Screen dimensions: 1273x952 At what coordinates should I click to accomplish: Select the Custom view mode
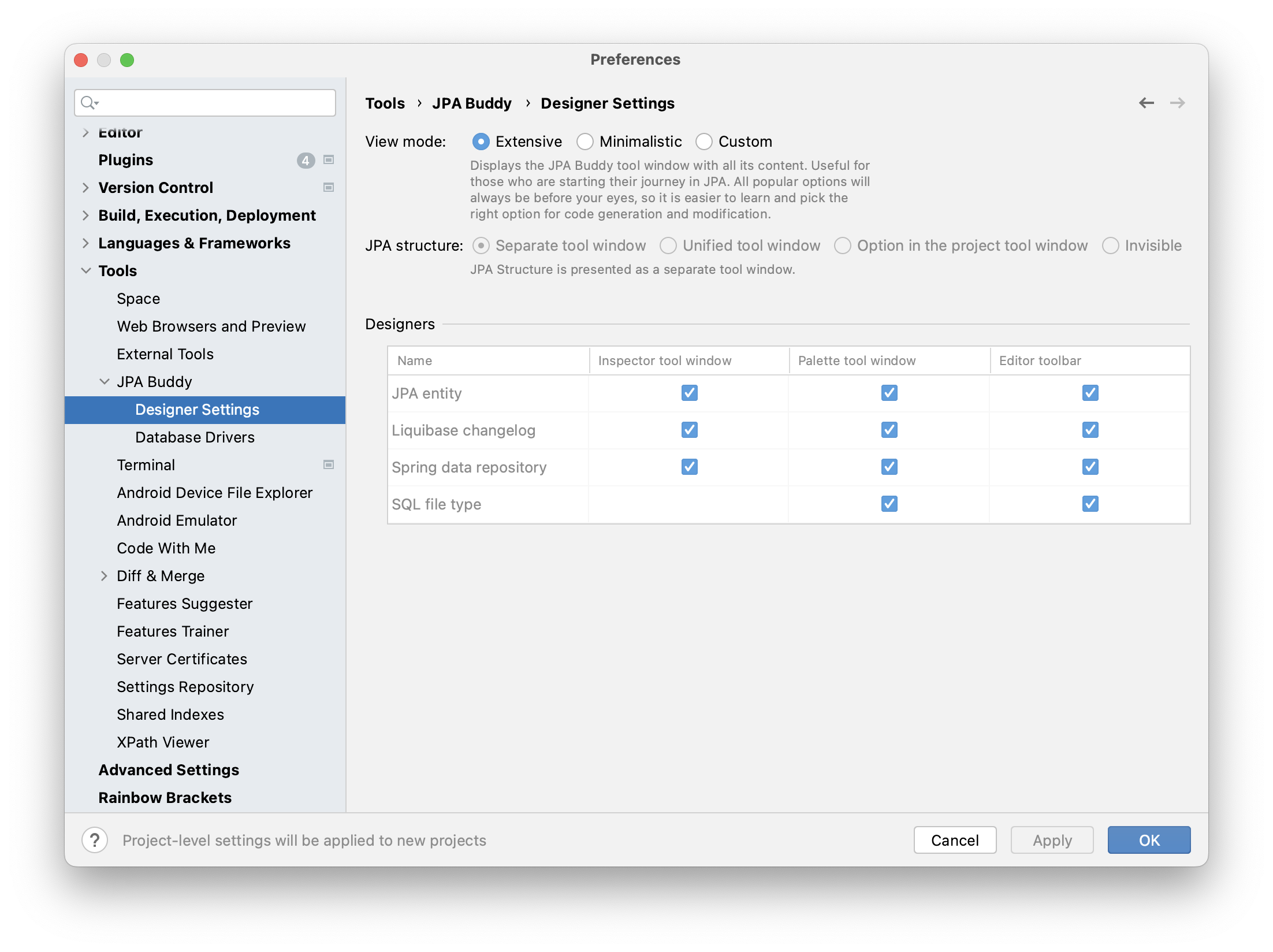(x=704, y=141)
